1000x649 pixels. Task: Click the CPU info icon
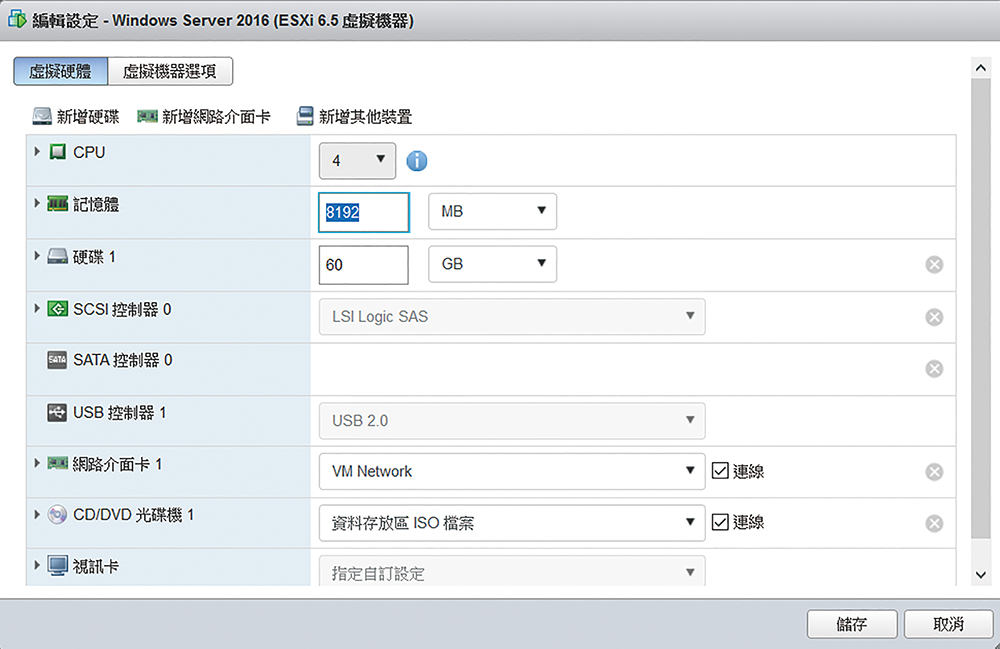coord(416,161)
